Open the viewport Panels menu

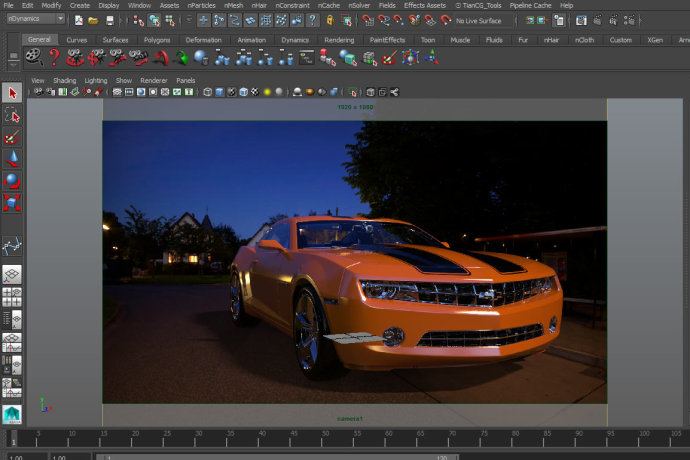pyautogui.click(x=185, y=81)
